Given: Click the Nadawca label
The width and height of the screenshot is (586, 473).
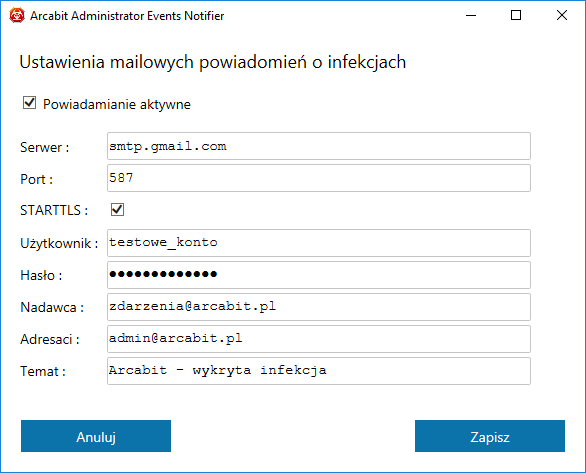Looking at the screenshot, I should (52, 307).
